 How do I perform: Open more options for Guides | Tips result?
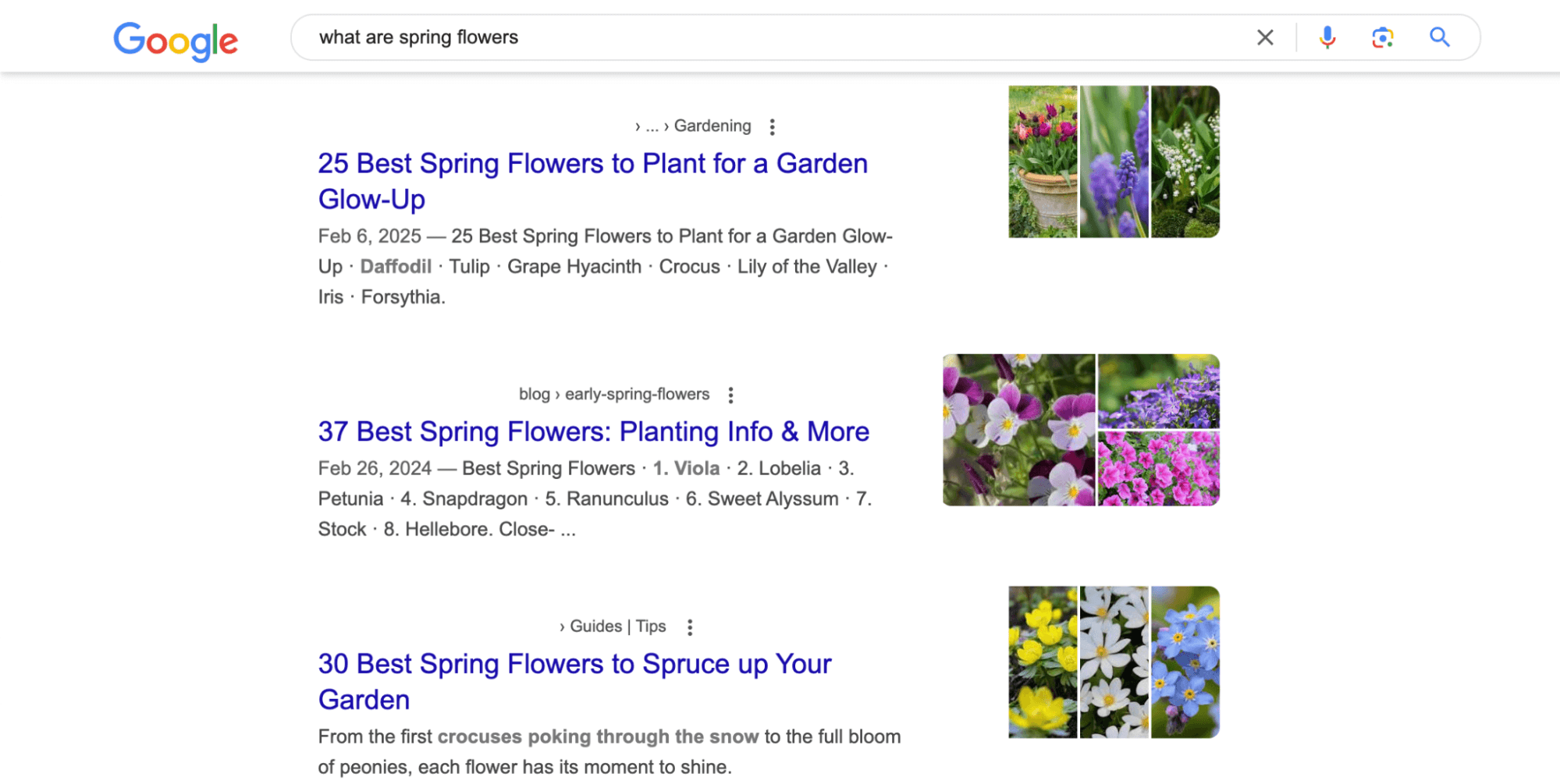point(690,627)
